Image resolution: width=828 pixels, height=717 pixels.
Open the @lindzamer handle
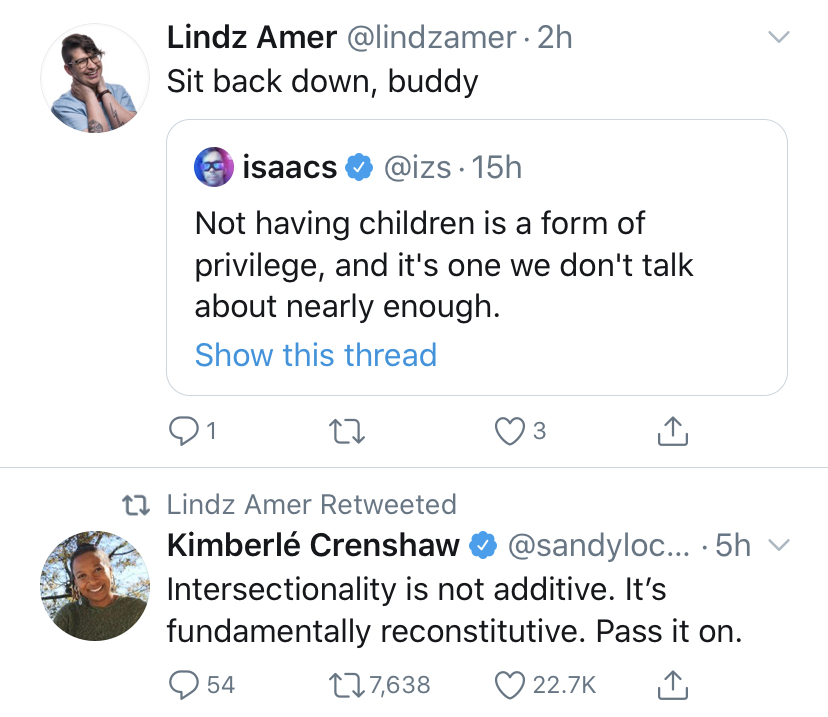(431, 37)
